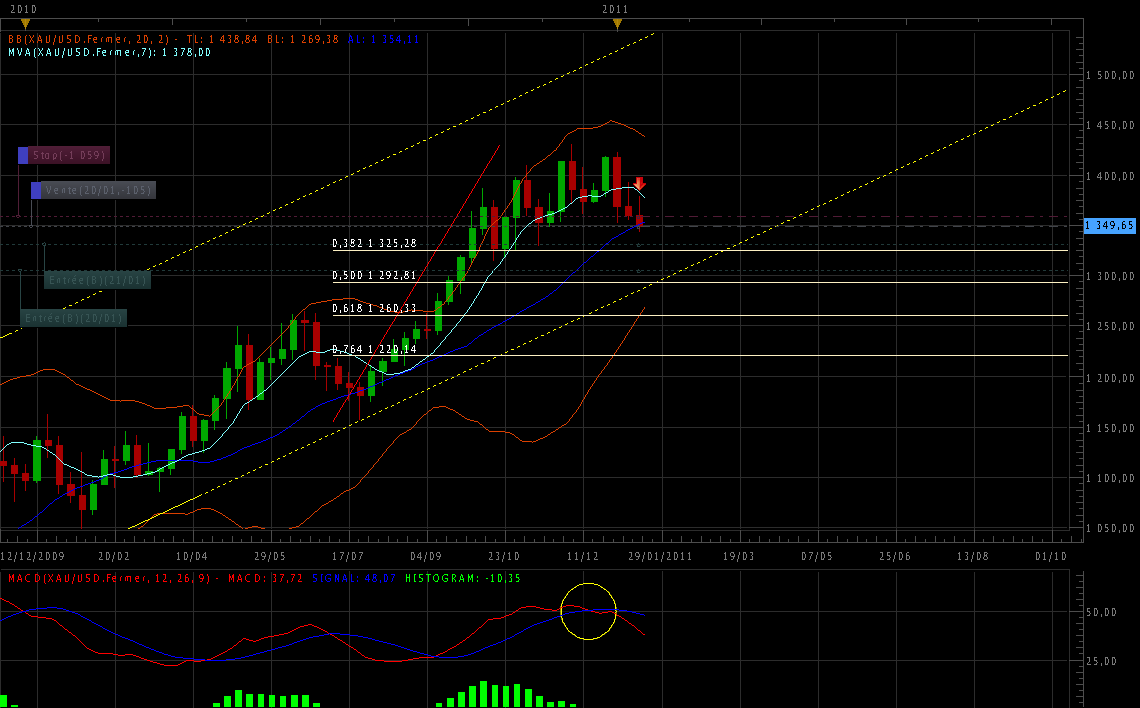This screenshot has height=708, width=1140.
Task: Click the blue square on Vente order label
Action: (x=36, y=190)
